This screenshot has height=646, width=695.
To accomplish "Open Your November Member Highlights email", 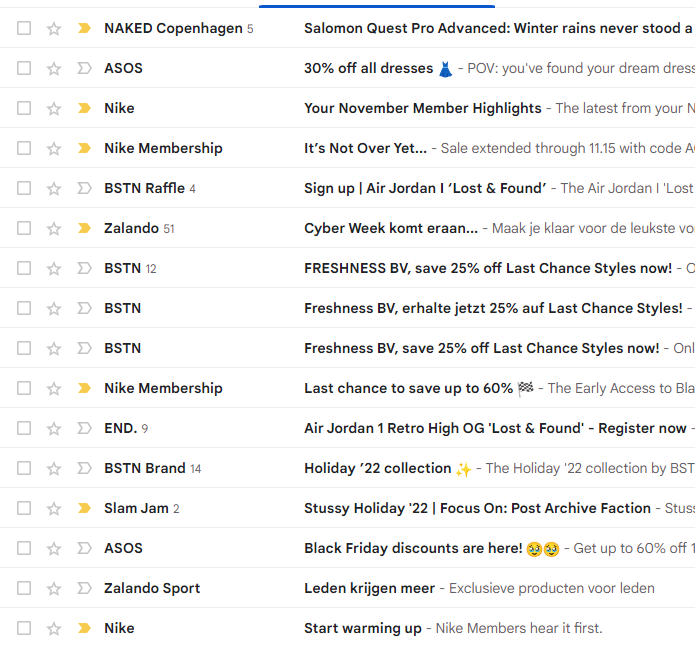I will [423, 108].
